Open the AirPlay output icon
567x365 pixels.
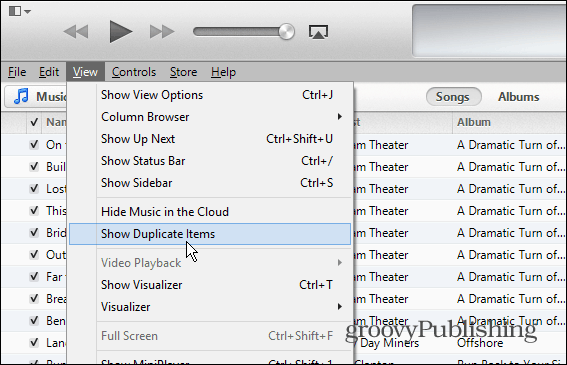point(318,32)
